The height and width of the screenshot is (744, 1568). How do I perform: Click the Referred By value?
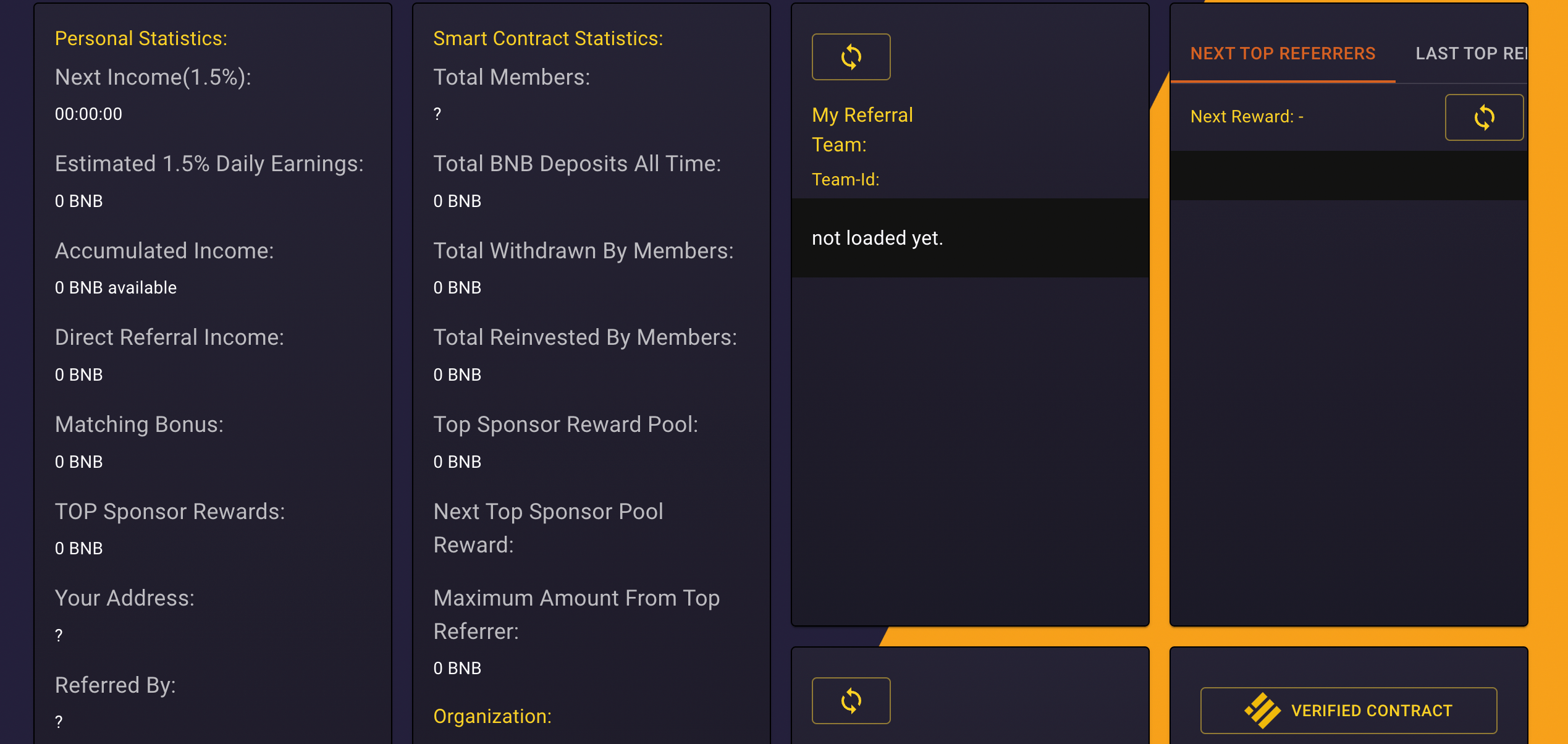59,722
